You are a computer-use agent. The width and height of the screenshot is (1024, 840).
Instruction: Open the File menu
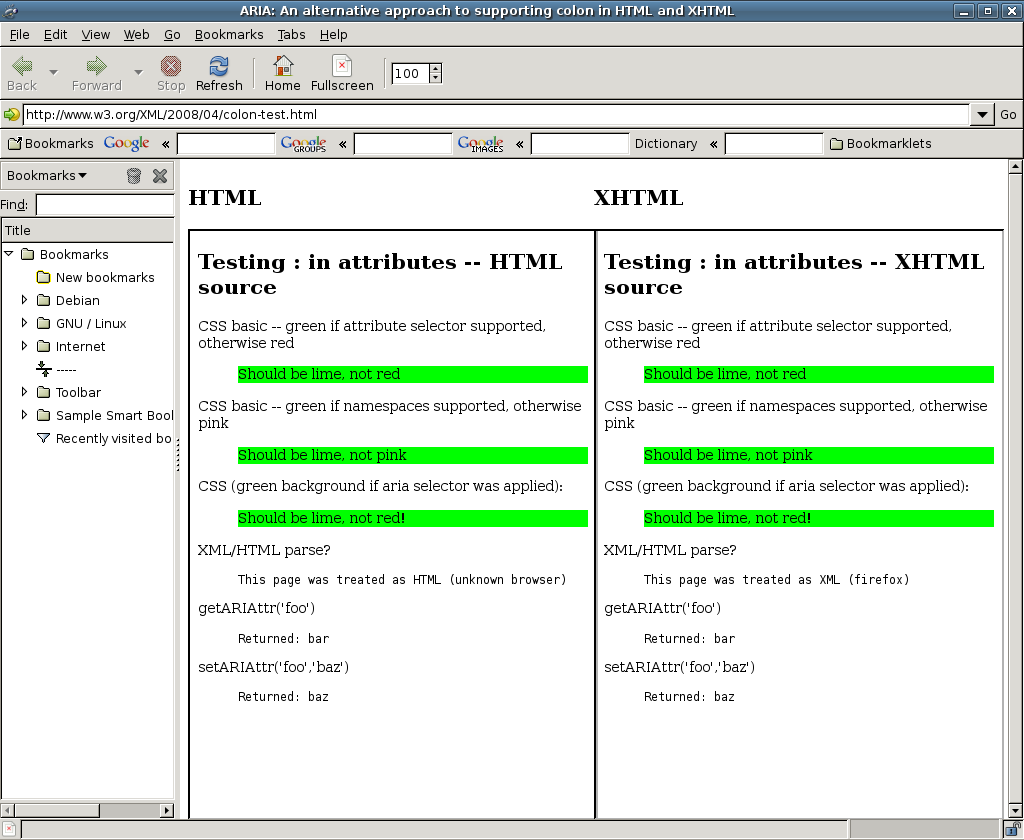coord(20,35)
